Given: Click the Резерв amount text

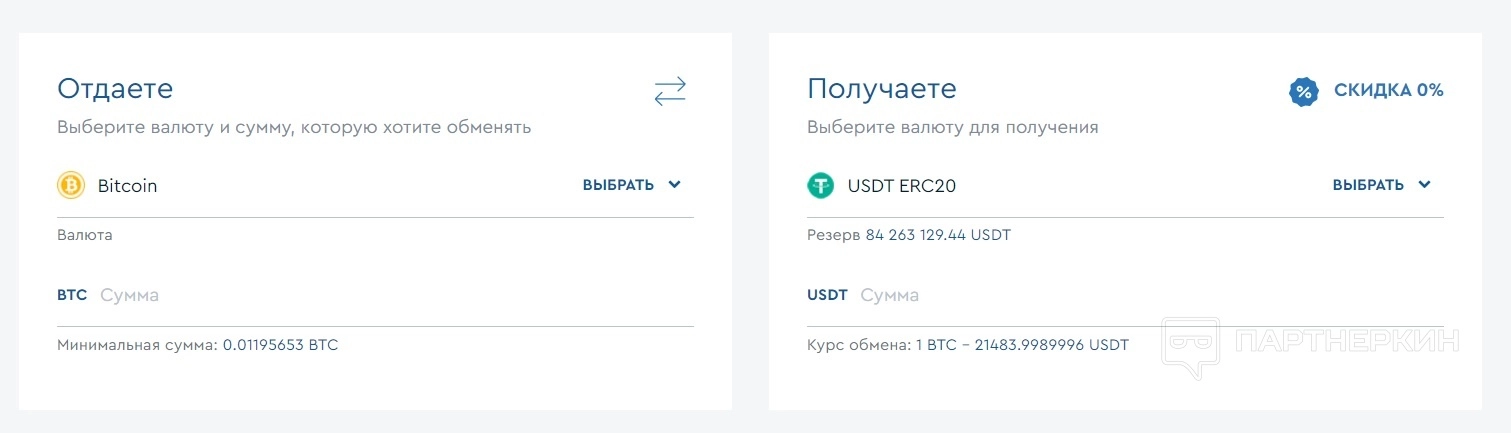Looking at the screenshot, I should coord(908,235).
